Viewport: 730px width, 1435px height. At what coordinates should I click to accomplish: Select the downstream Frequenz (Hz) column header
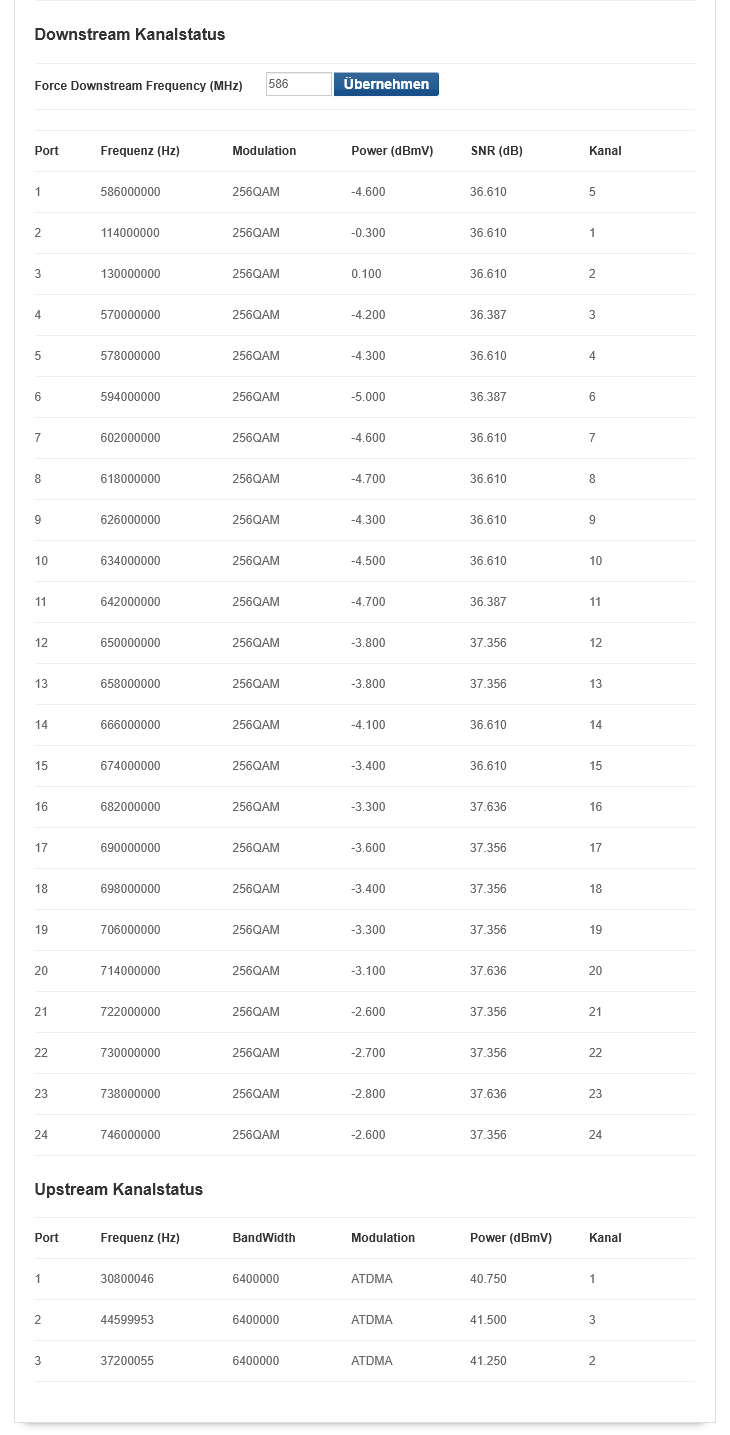(140, 151)
